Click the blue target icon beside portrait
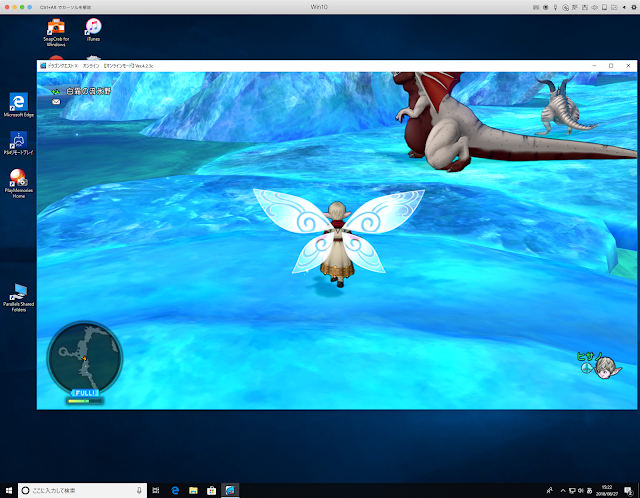Viewport: 640px width, 498px height. pos(587,368)
